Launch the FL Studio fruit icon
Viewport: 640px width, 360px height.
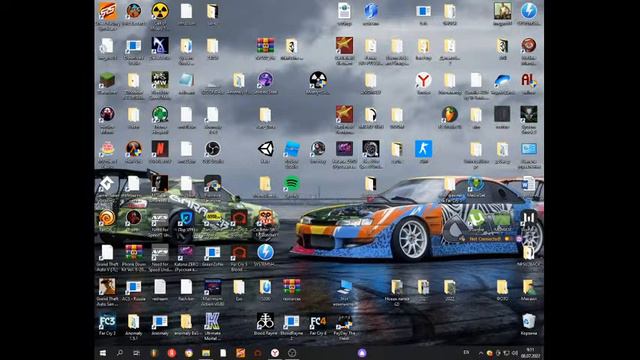pos(449,115)
